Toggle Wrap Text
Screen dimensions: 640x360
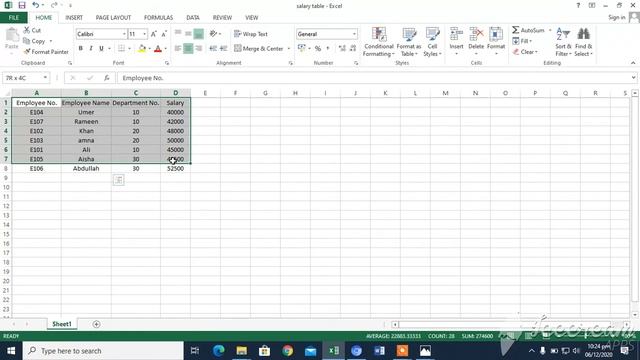(x=251, y=34)
